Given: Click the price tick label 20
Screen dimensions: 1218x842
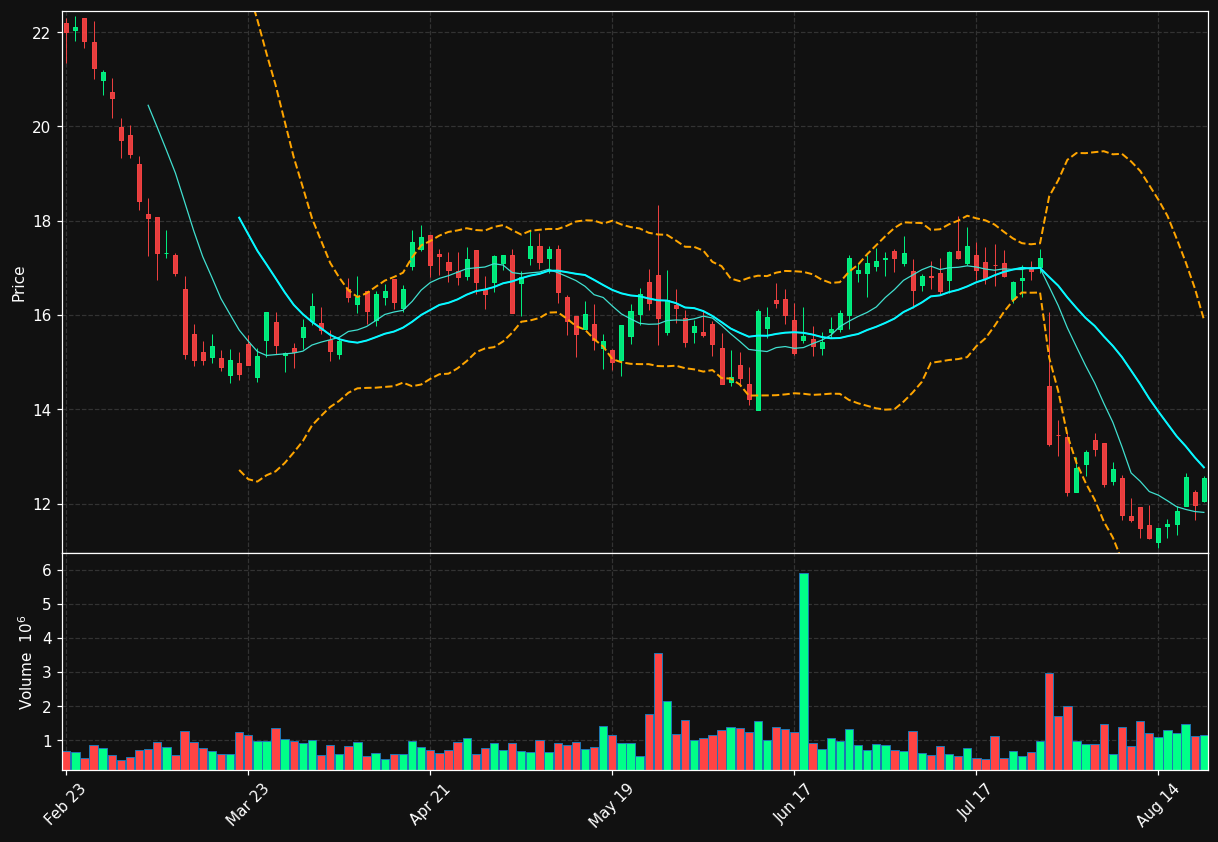Looking at the screenshot, I should point(41,127).
